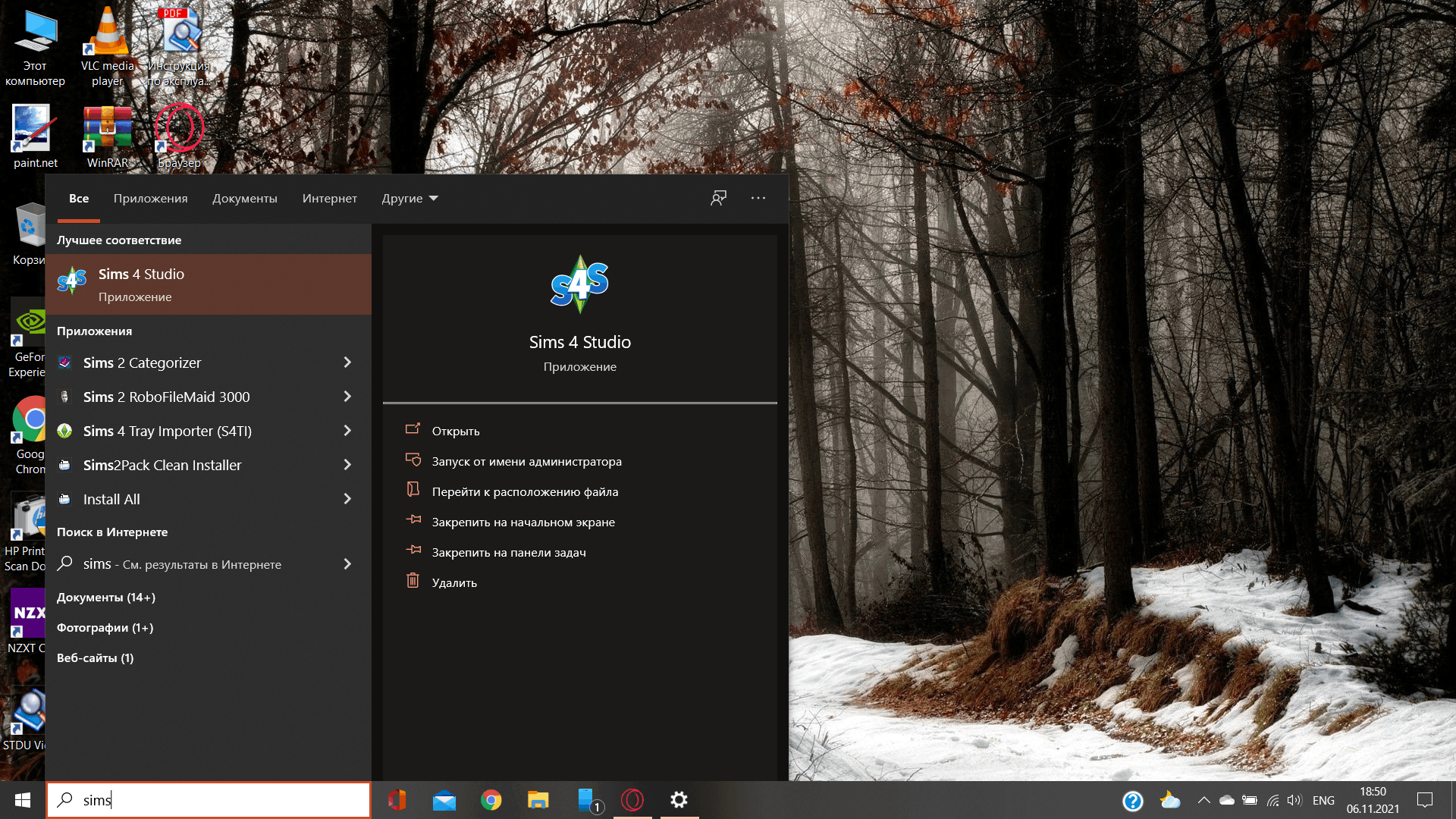Open File Explorer from the taskbar
The width and height of the screenshot is (1456, 819).
[x=538, y=800]
